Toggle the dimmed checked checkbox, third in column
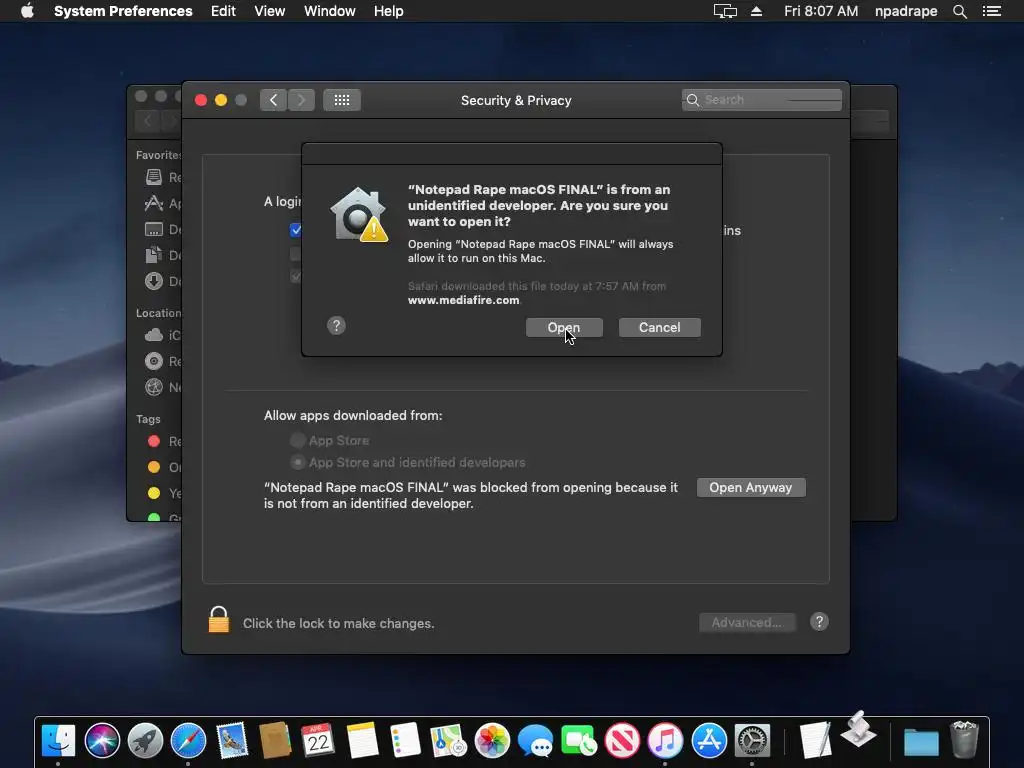Image resolution: width=1024 pixels, height=768 pixels. 296,276
